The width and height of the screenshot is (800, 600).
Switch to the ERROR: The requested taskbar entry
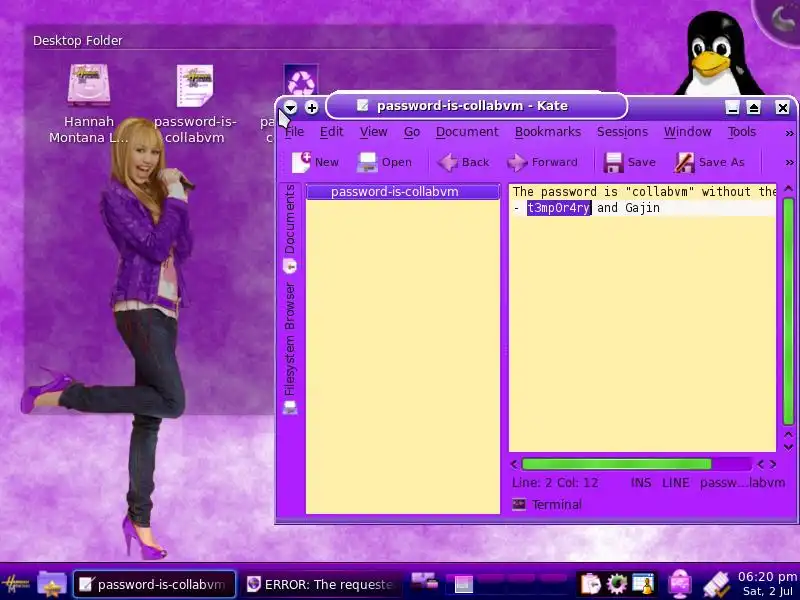(x=321, y=584)
